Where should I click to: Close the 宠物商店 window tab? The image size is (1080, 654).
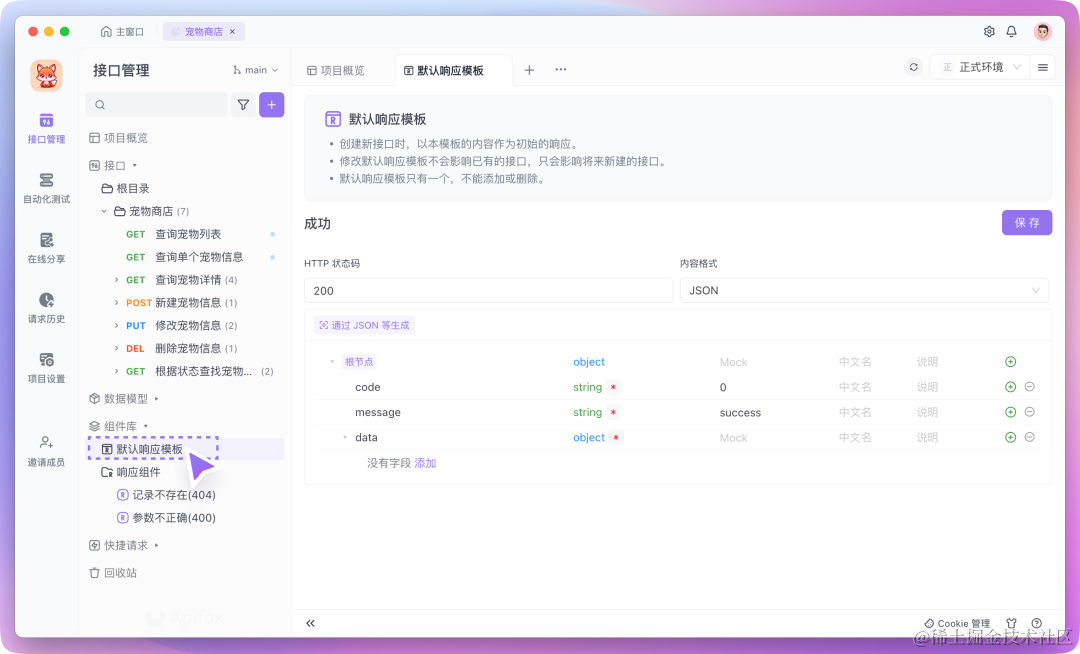pyautogui.click(x=232, y=32)
